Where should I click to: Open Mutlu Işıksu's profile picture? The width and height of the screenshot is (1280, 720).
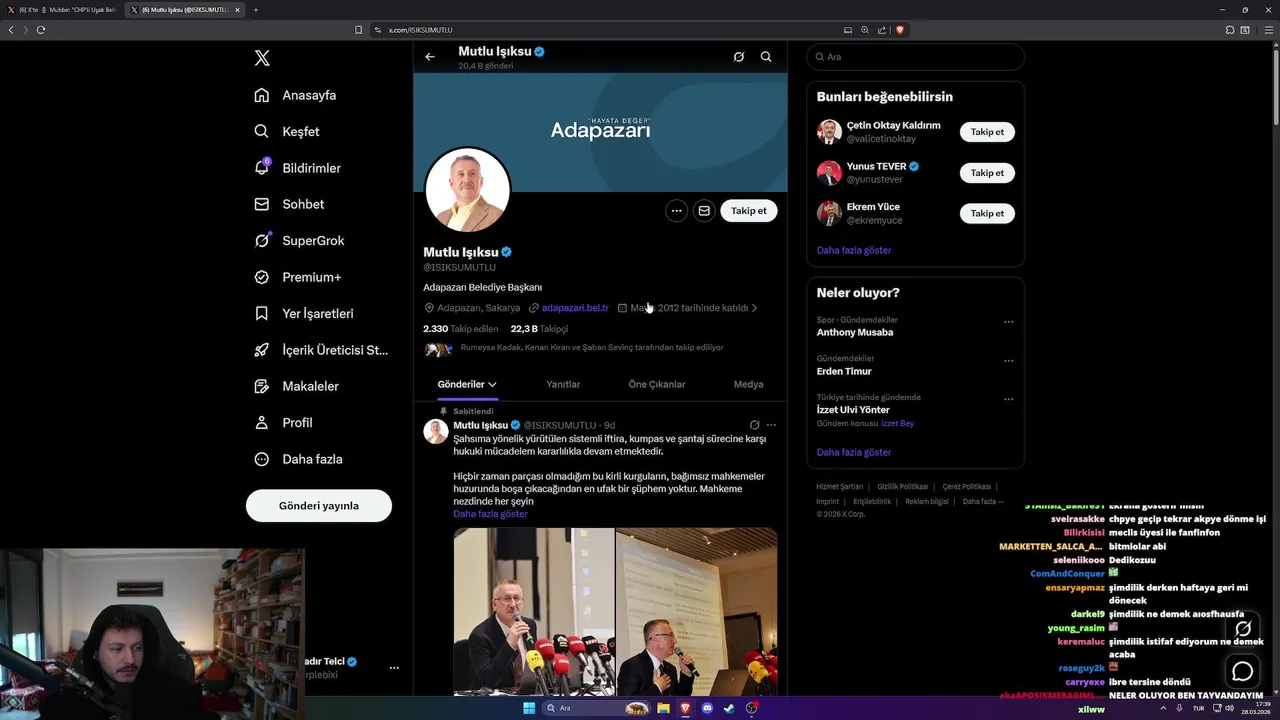tap(468, 190)
